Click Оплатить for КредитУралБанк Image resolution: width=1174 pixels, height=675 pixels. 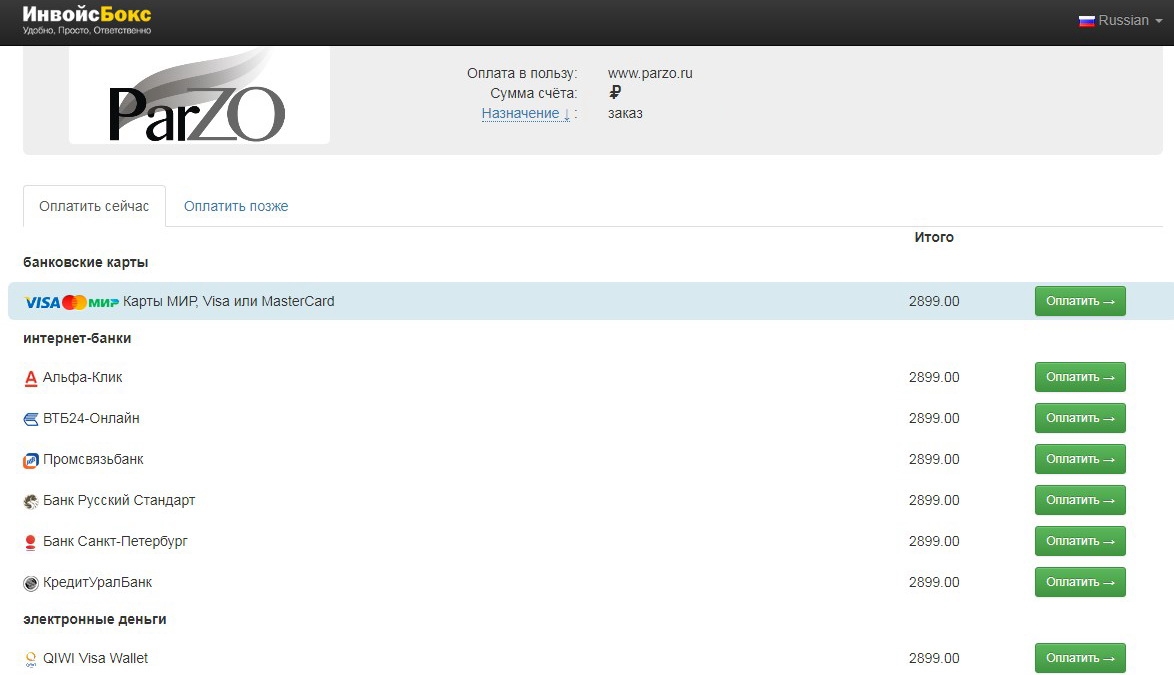coord(1080,582)
